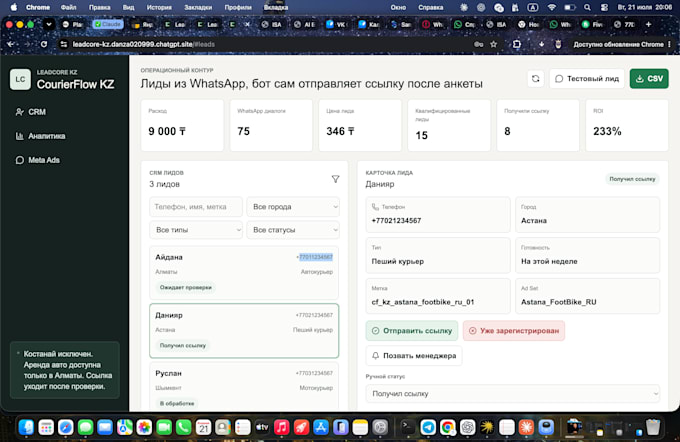Viewport: 680px width, 442px height.
Task: Click the LC logo badge
Action: point(20,79)
